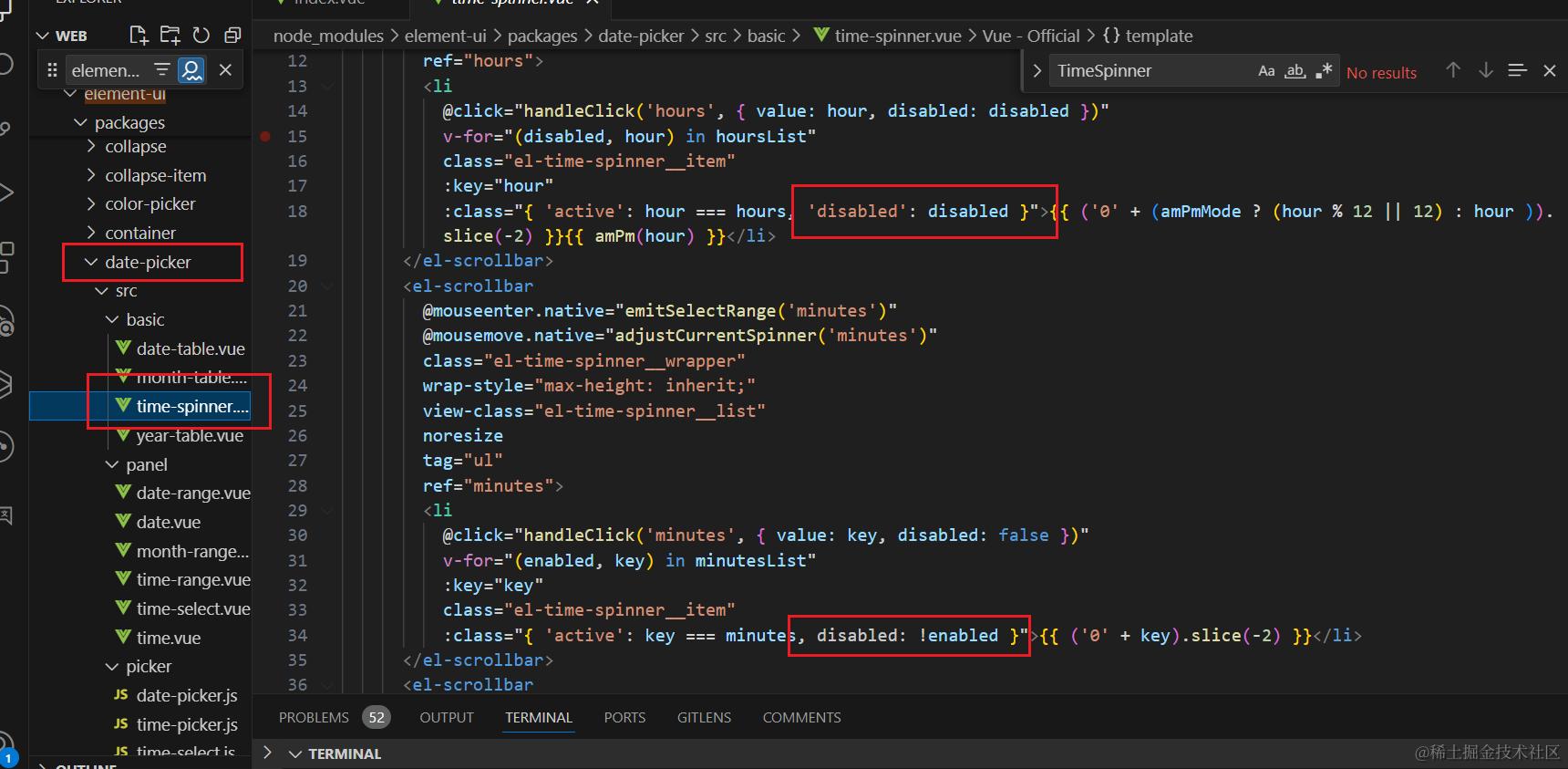Collapse the panel folder
The width and height of the screenshot is (1568, 769).
coord(112,464)
